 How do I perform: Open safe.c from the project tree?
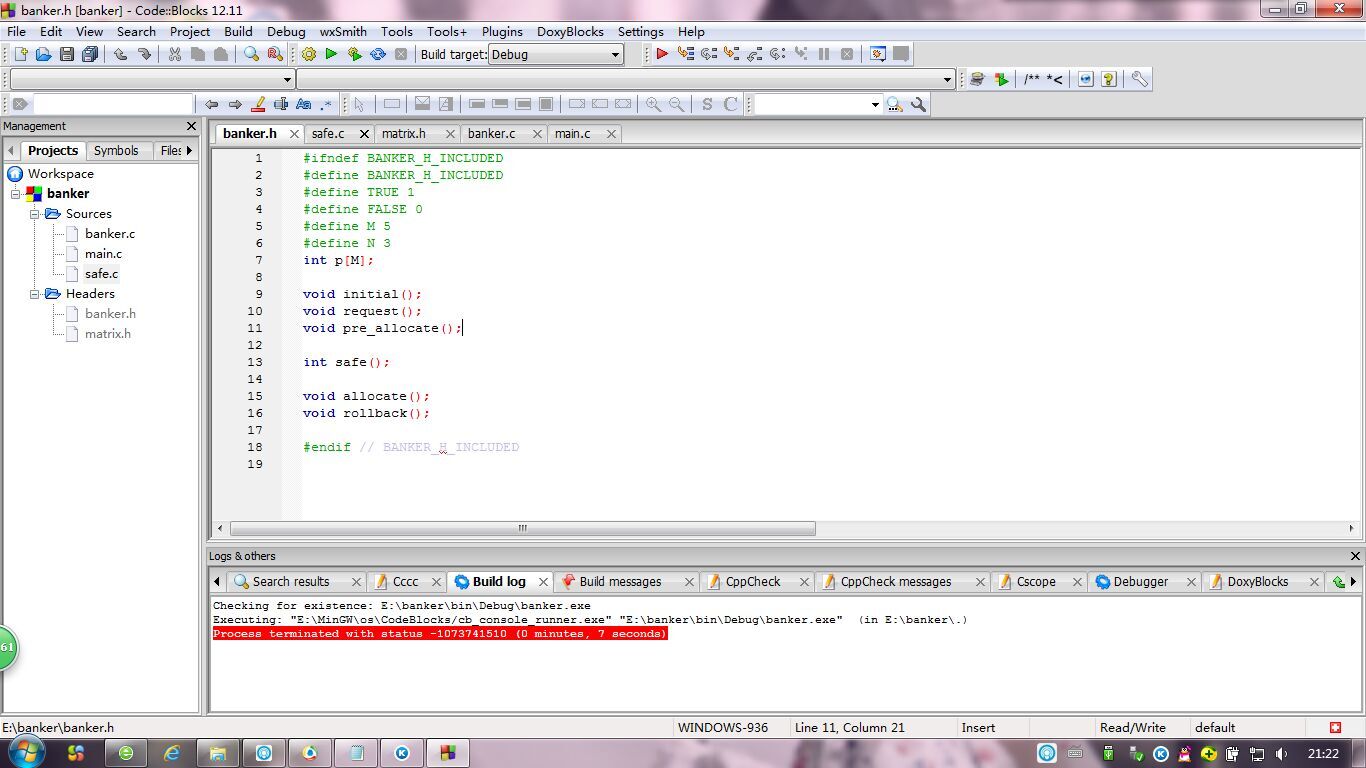coord(101,273)
